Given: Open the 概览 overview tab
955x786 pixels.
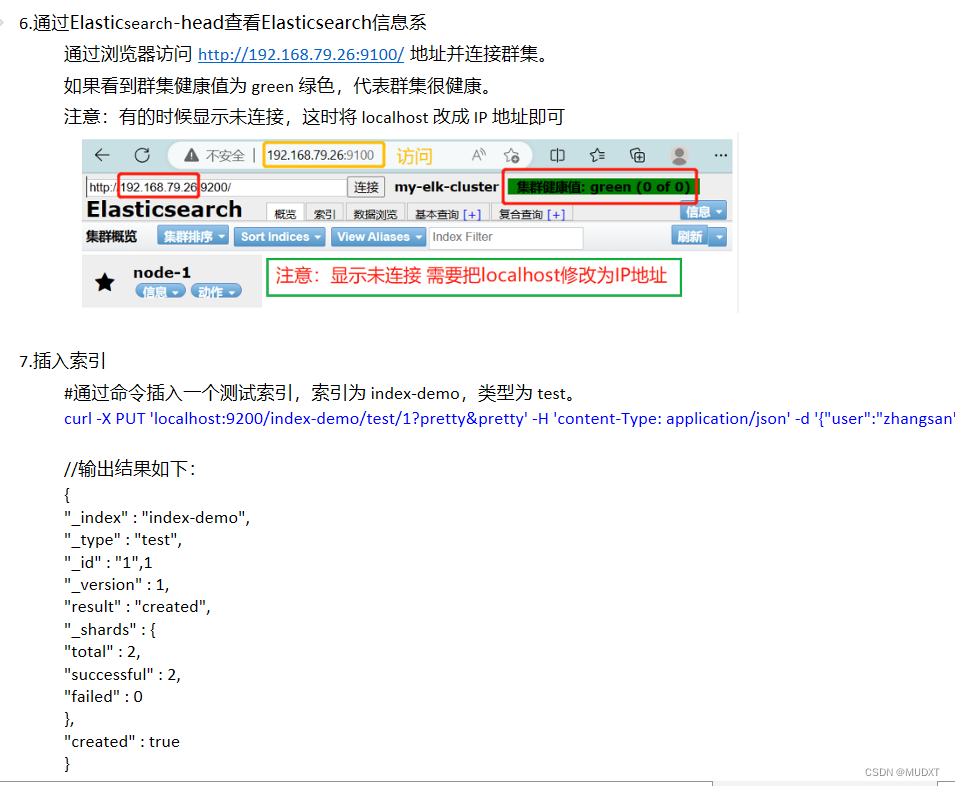Looking at the screenshot, I should [x=285, y=214].
